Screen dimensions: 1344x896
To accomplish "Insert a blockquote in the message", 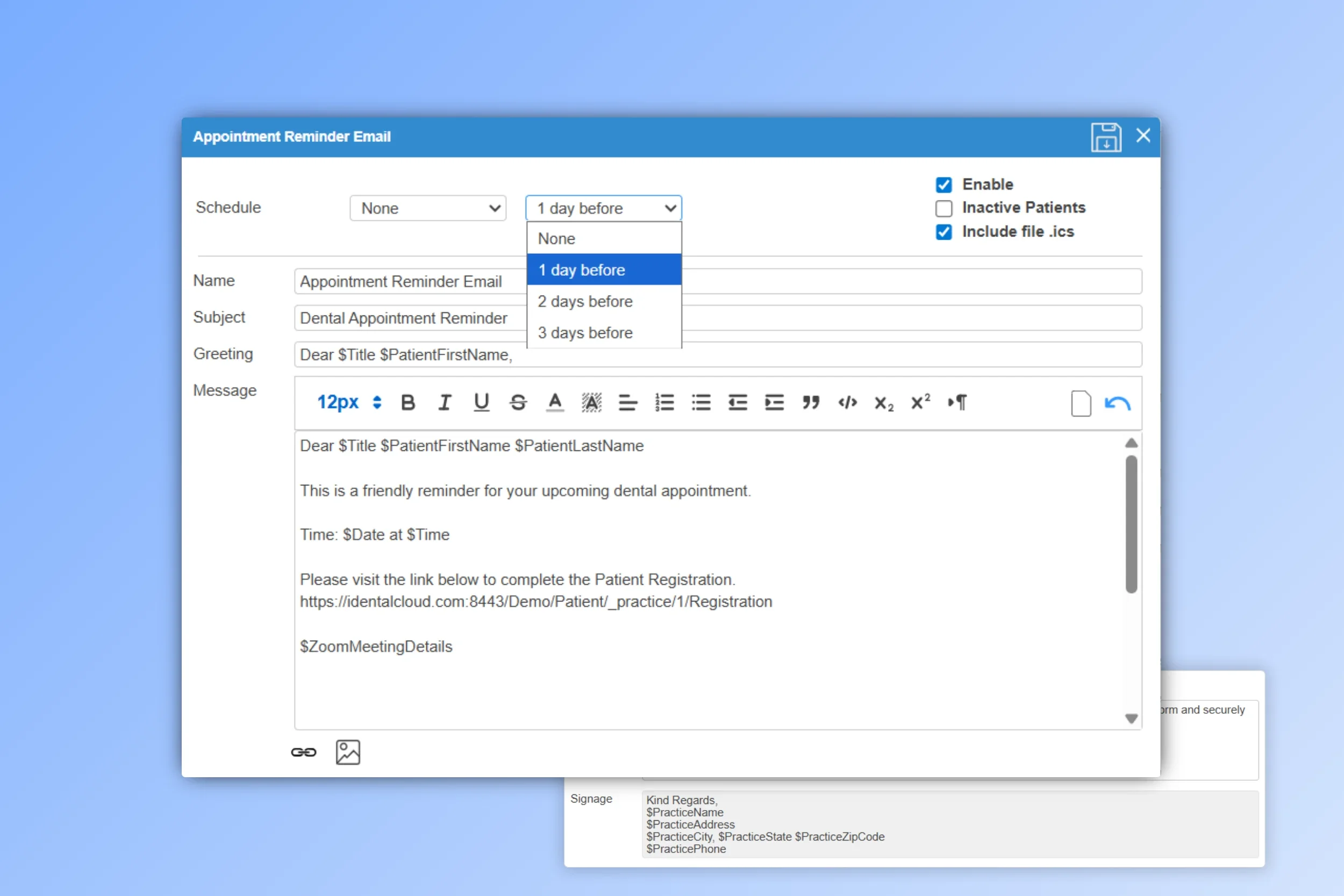I will (811, 402).
